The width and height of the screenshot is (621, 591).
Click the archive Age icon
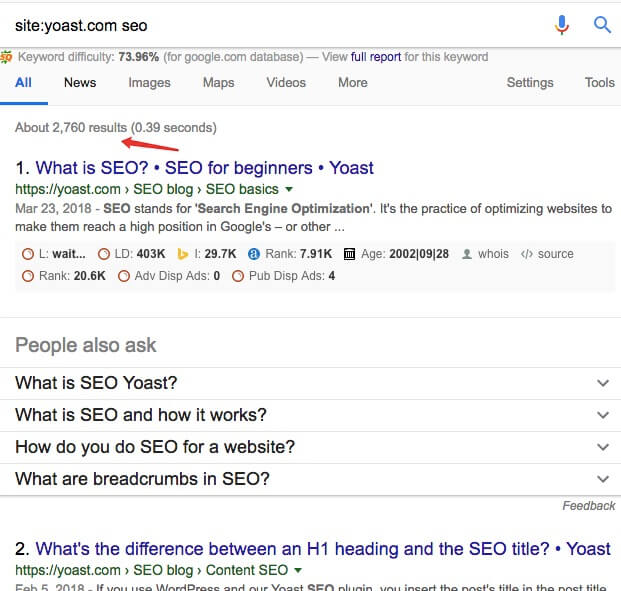349,254
